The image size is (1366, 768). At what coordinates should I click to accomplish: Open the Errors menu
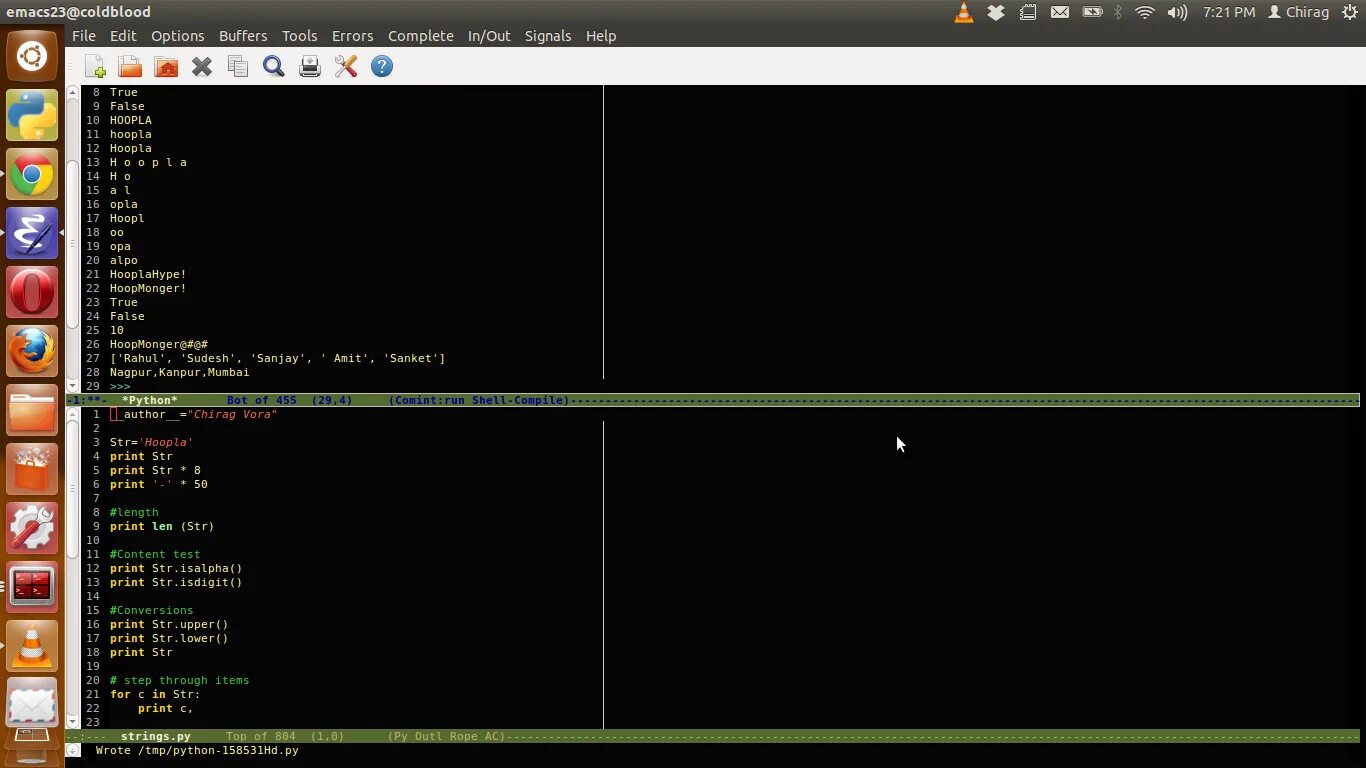[x=352, y=35]
